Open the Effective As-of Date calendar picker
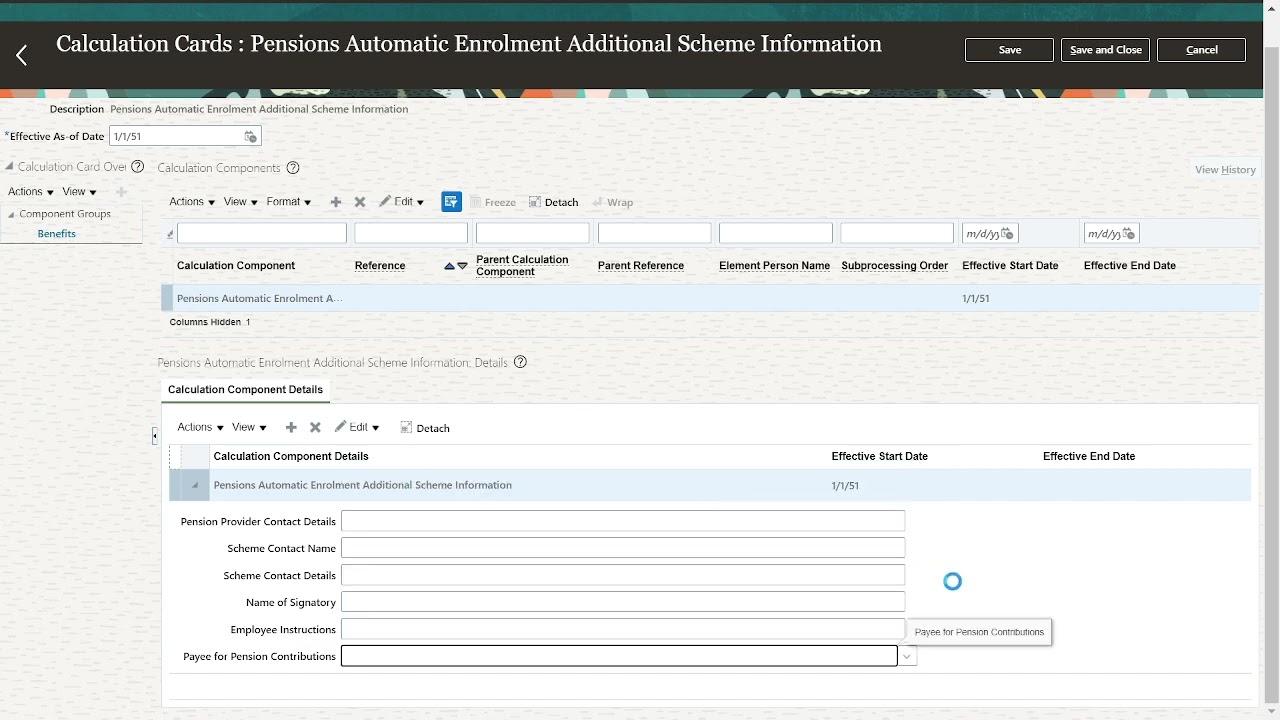The height and width of the screenshot is (720, 1280). (x=250, y=136)
